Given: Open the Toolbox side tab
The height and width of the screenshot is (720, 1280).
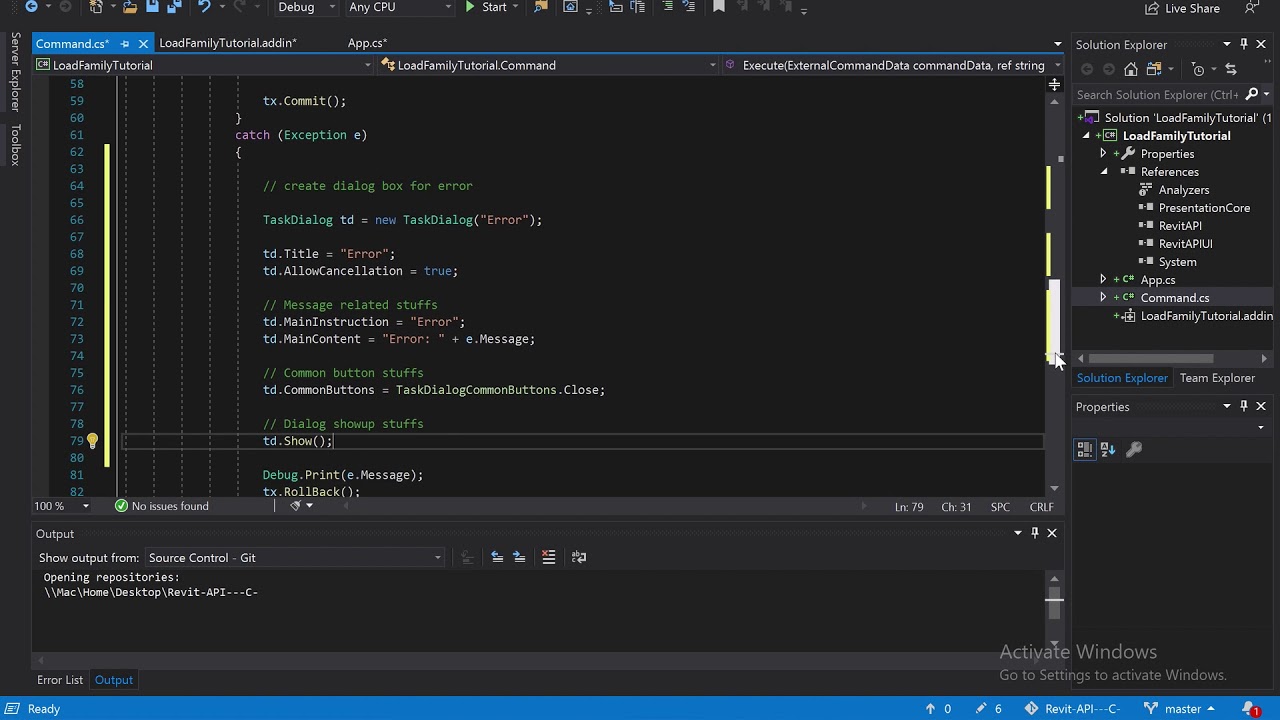Looking at the screenshot, I should pyautogui.click(x=15, y=145).
